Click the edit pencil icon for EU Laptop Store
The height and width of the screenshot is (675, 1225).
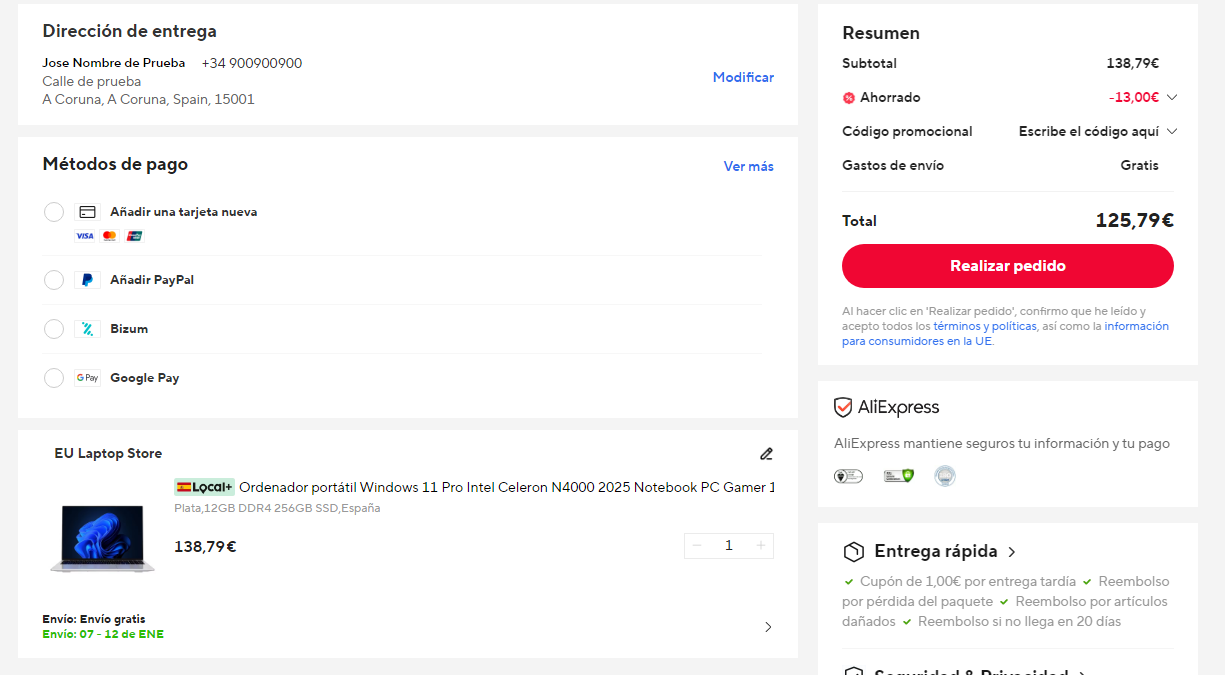(x=766, y=454)
